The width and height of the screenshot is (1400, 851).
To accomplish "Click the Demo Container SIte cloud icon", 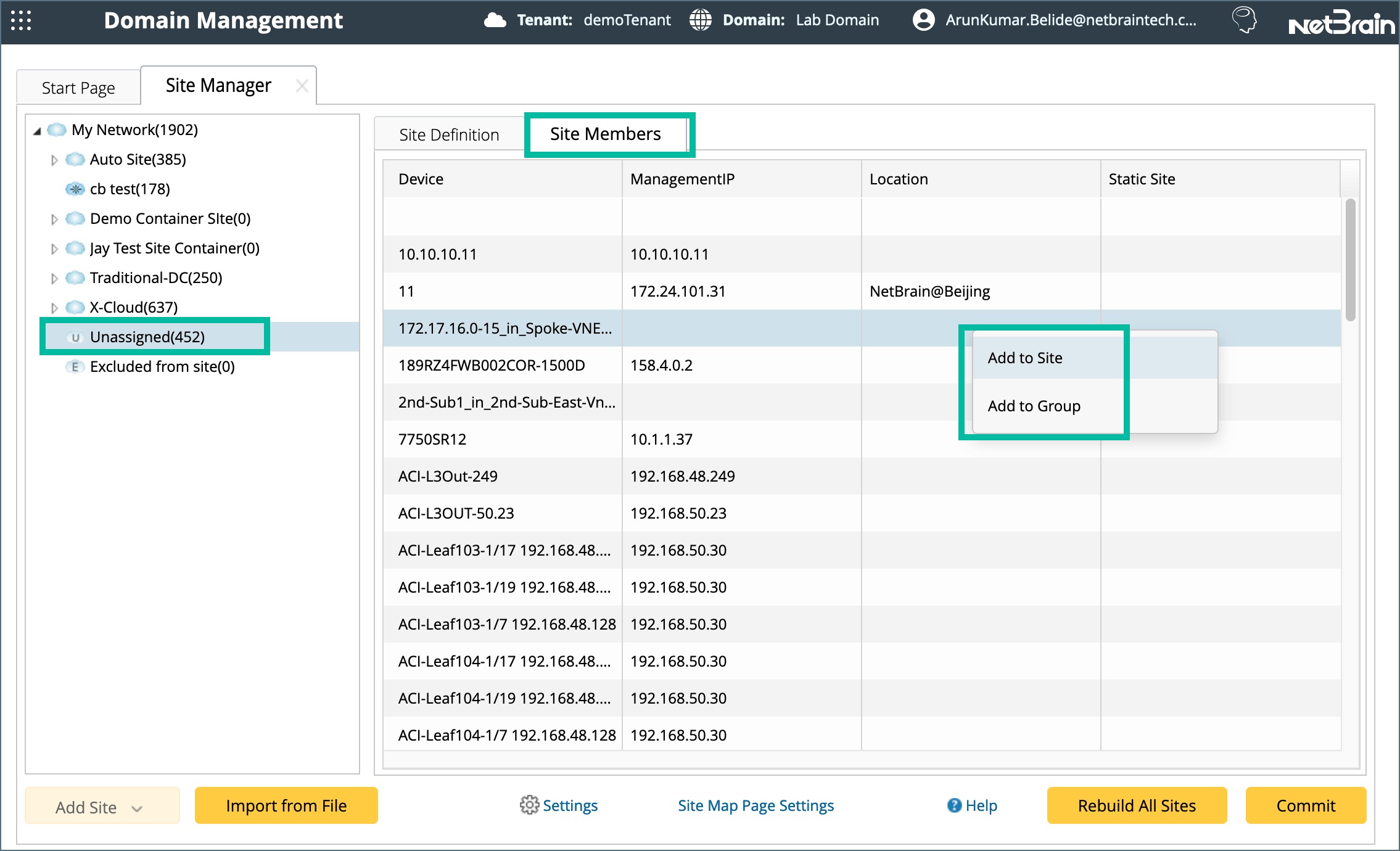I will 75,218.
